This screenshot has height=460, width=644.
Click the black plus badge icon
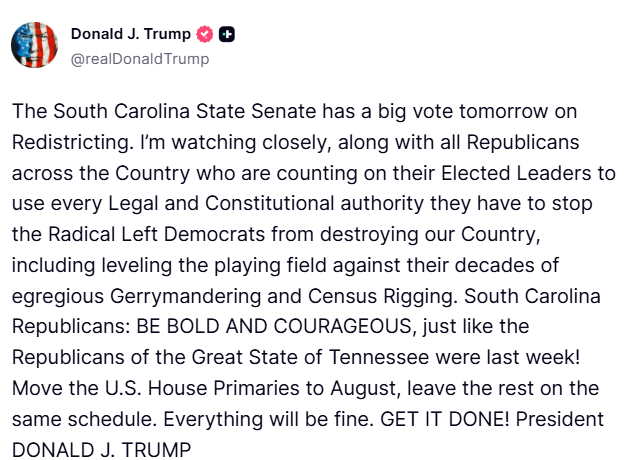coord(226,34)
